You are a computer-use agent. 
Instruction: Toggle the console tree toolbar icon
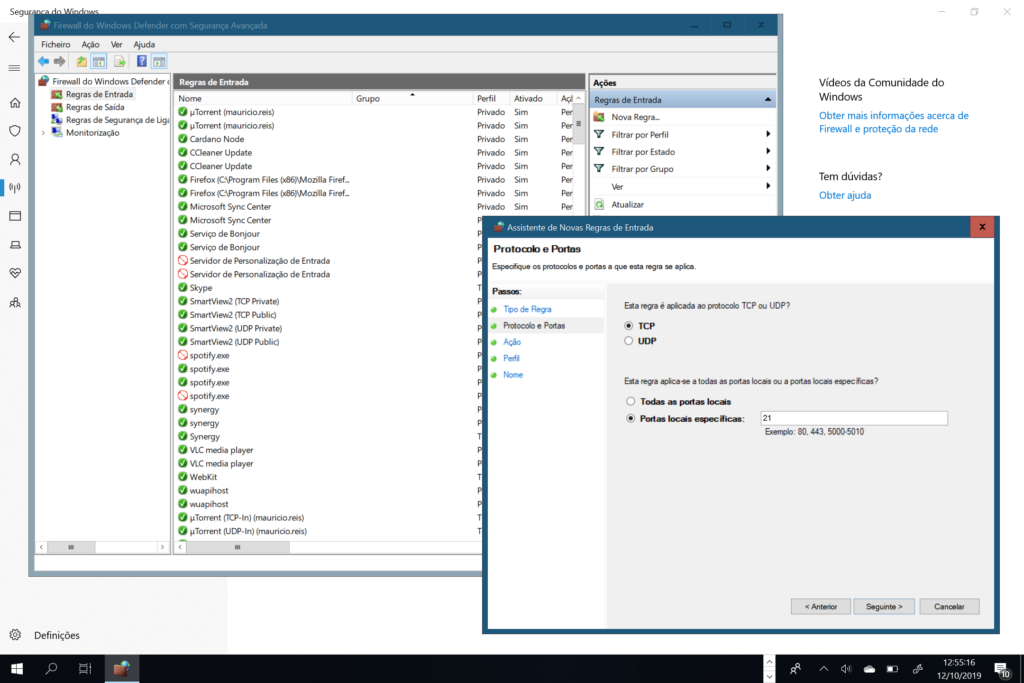pyautogui.click(x=99, y=61)
